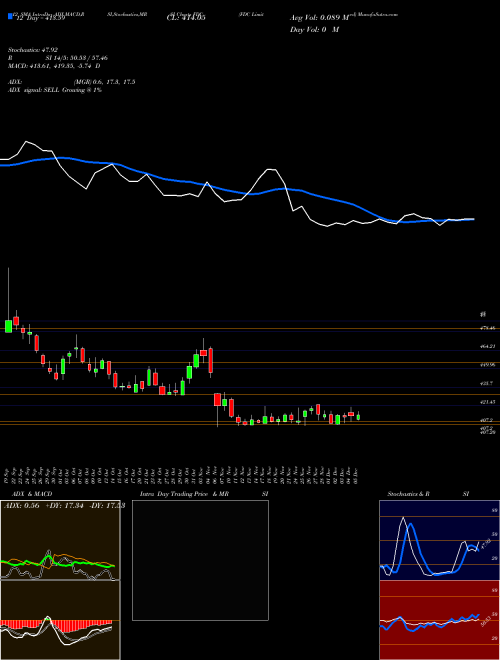Viewport: 500px width, 660px height.
Task: Click 'ADX signal: SELL Growing @ 1%' text
Action: click(x=55, y=90)
